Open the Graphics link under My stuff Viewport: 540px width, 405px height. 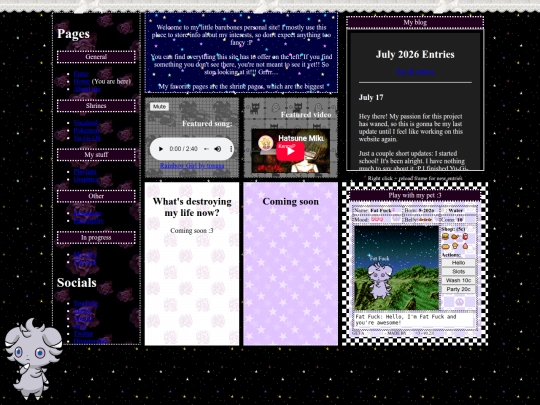tap(86, 179)
